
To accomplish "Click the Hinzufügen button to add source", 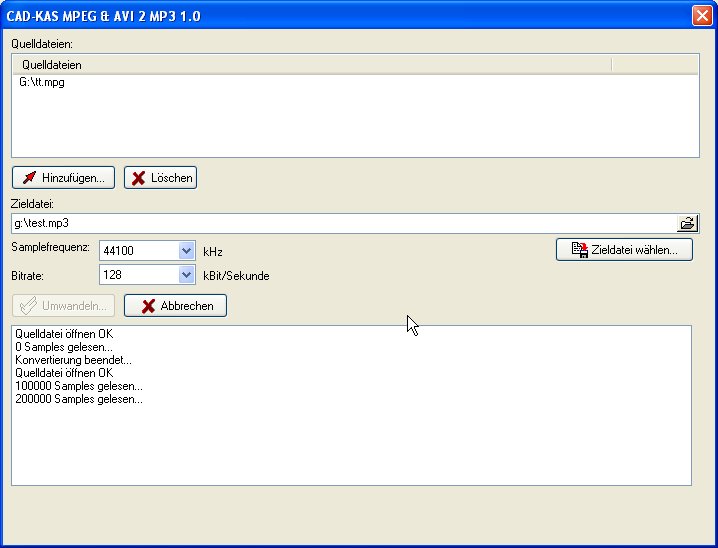I will 63,178.
